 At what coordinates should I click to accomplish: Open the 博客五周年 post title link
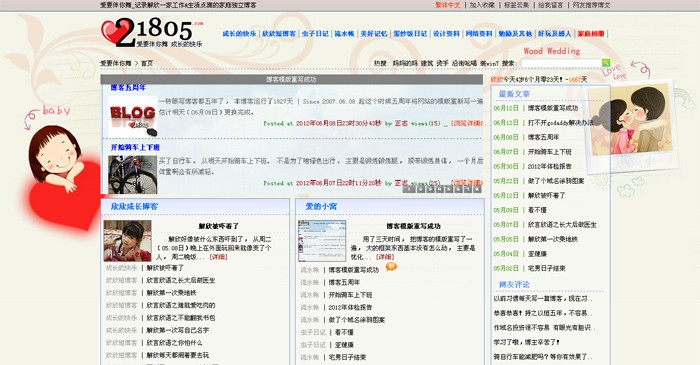point(129,87)
